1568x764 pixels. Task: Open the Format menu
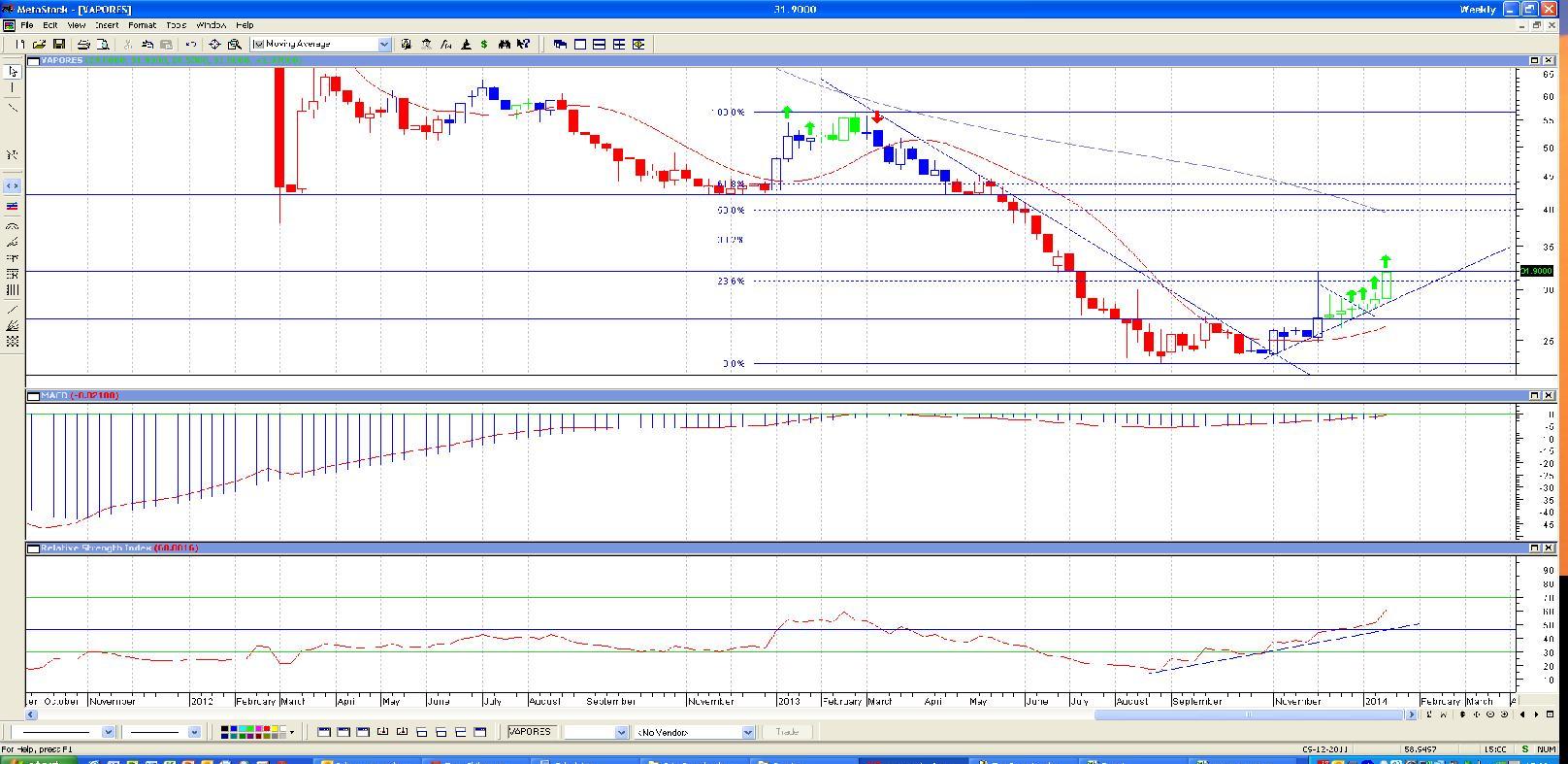(x=142, y=25)
